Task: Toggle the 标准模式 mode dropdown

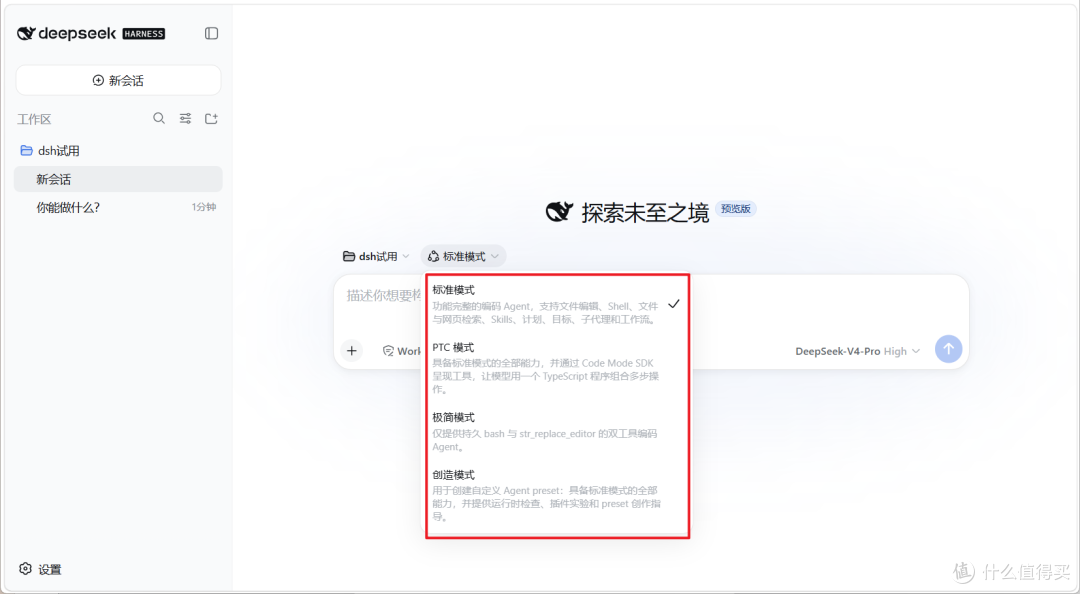Action: [x=464, y=256]
